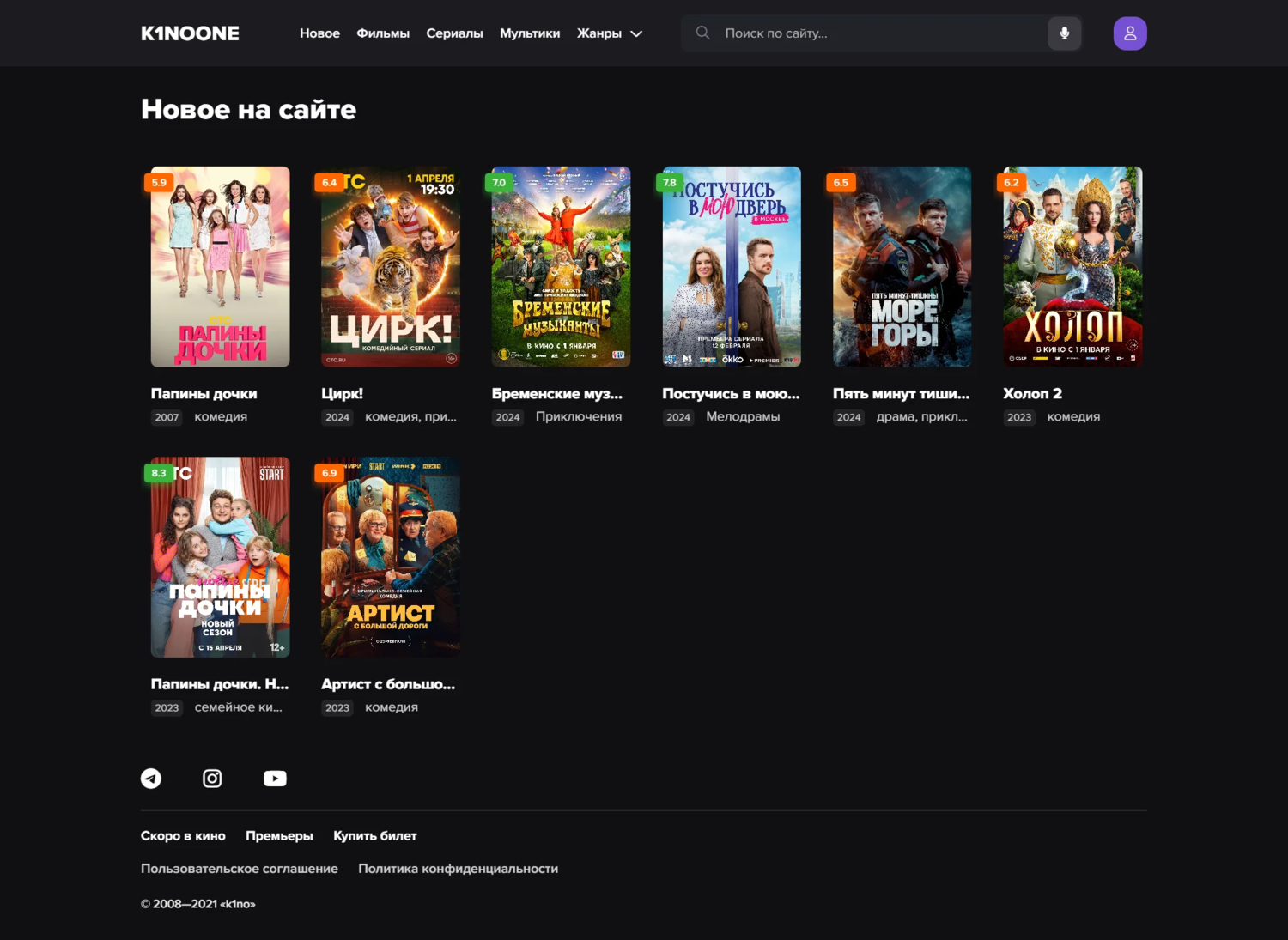This screenshot has height=940, width=1288.
Task: Click the K1NOONE logo
Action: pyautogui.click(x=190, y=33)
